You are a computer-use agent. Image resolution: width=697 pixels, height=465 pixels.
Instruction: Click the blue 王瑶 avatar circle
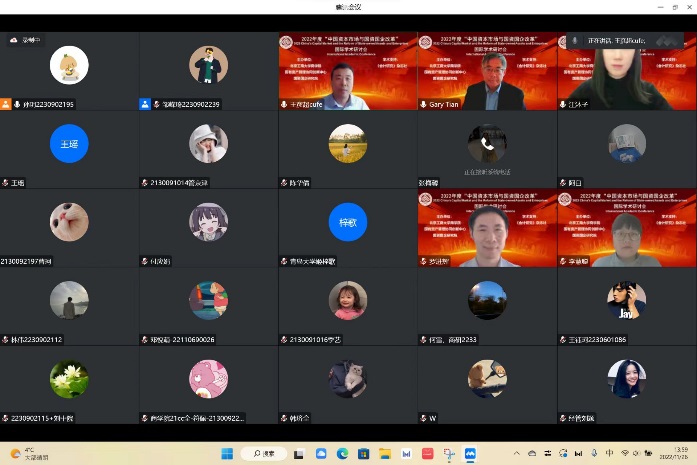point(69,144)
